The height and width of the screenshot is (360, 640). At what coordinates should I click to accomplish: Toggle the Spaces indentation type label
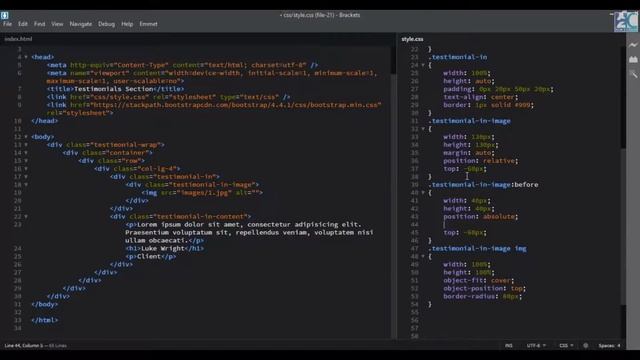click(x=607, y=345)
